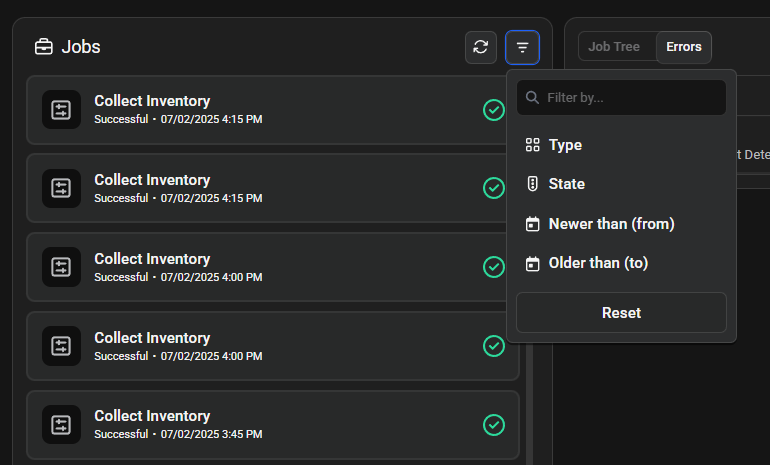Click the magnifier icon in filter search
This screenshot has height=465, width=770.
point(532,98)
